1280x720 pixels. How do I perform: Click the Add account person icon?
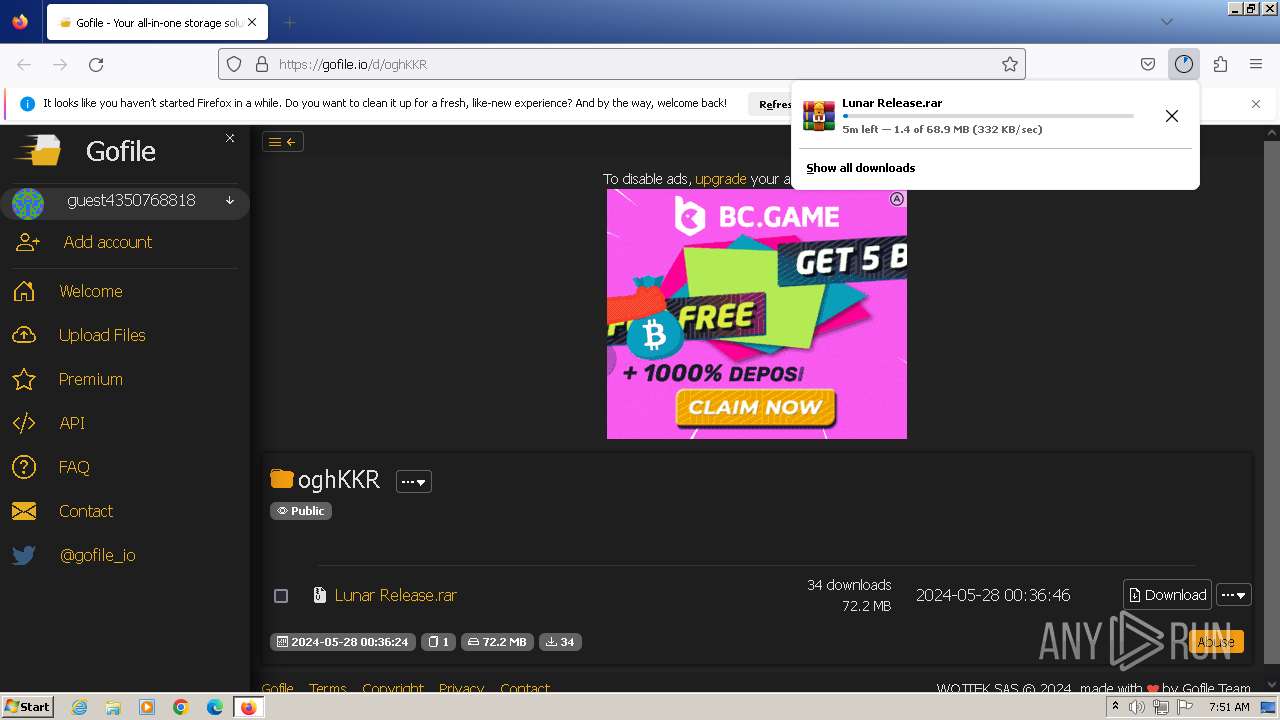tap(27, 242)
